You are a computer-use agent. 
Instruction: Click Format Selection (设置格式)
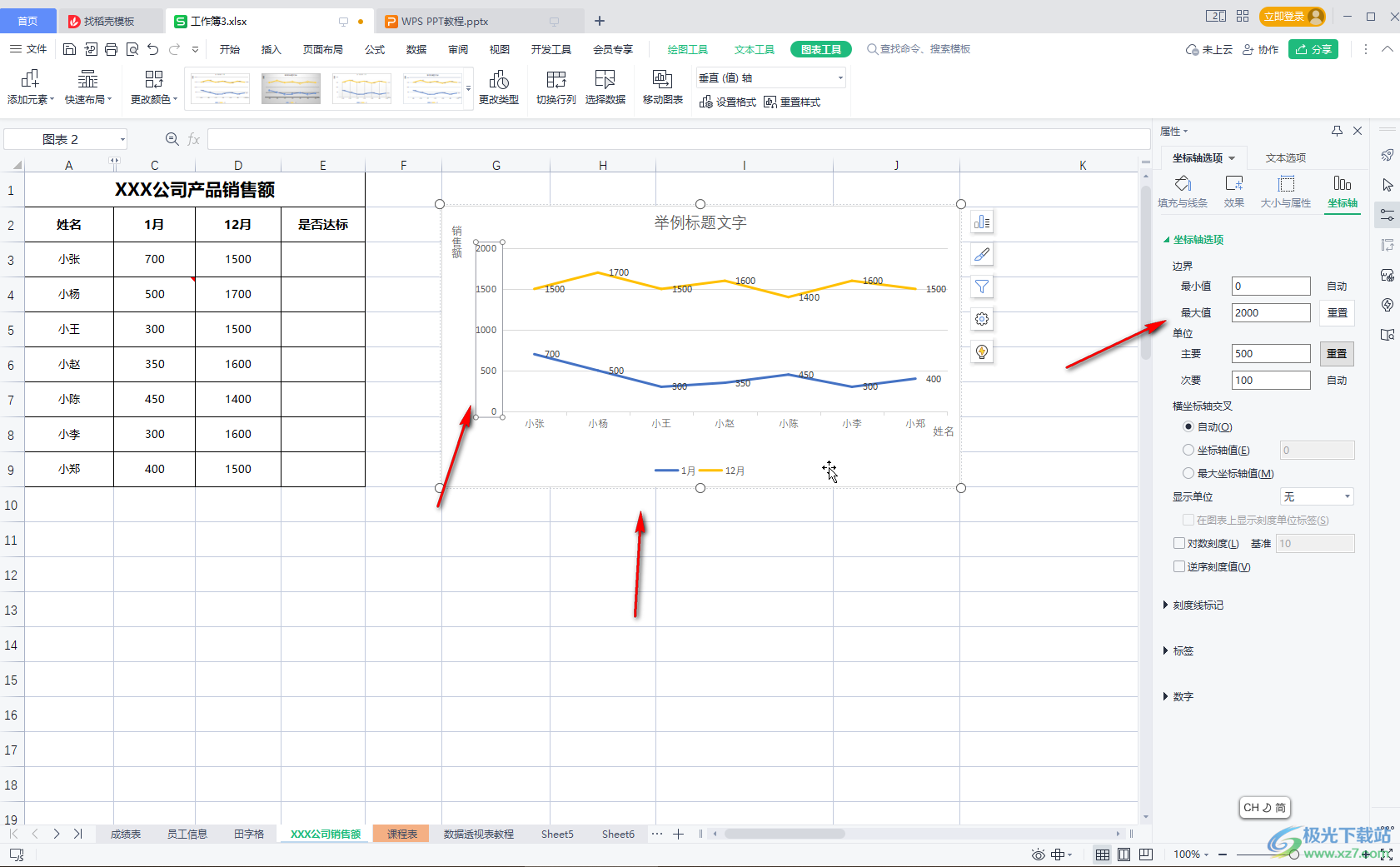click(728, 102)
